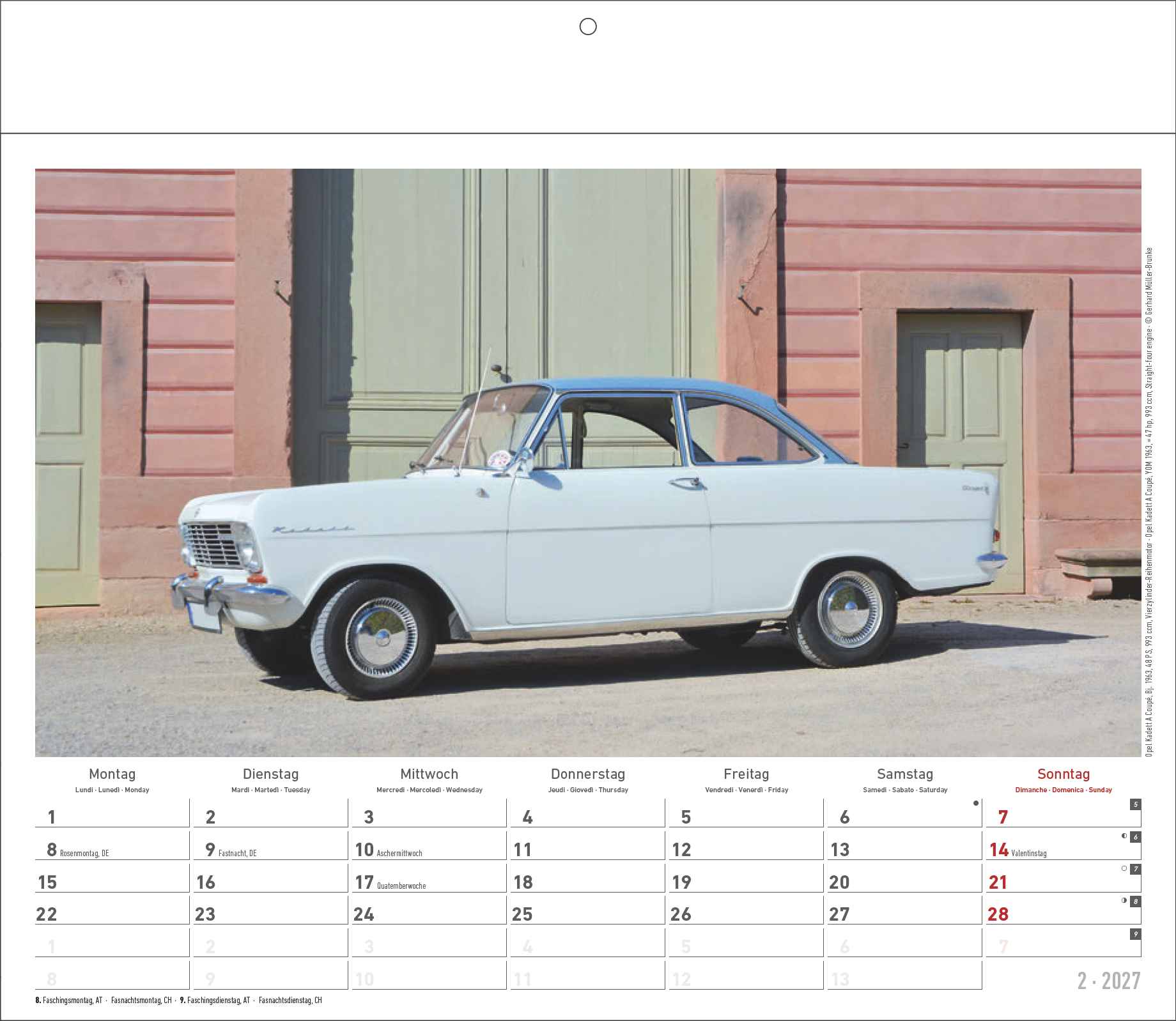Click the half-moon icon next to week badge 6
The height and width of the screenshot is (1021, 1176).
pyautogui.click(x=1124, y=836)
